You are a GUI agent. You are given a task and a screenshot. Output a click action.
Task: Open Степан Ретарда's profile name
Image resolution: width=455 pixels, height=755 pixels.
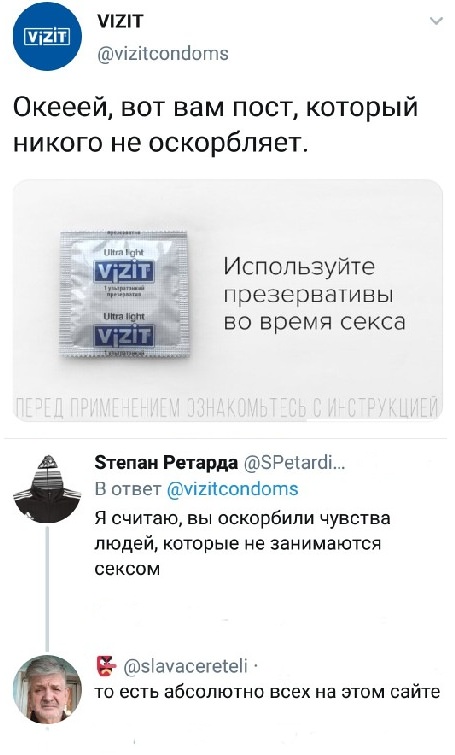point(166,463)
